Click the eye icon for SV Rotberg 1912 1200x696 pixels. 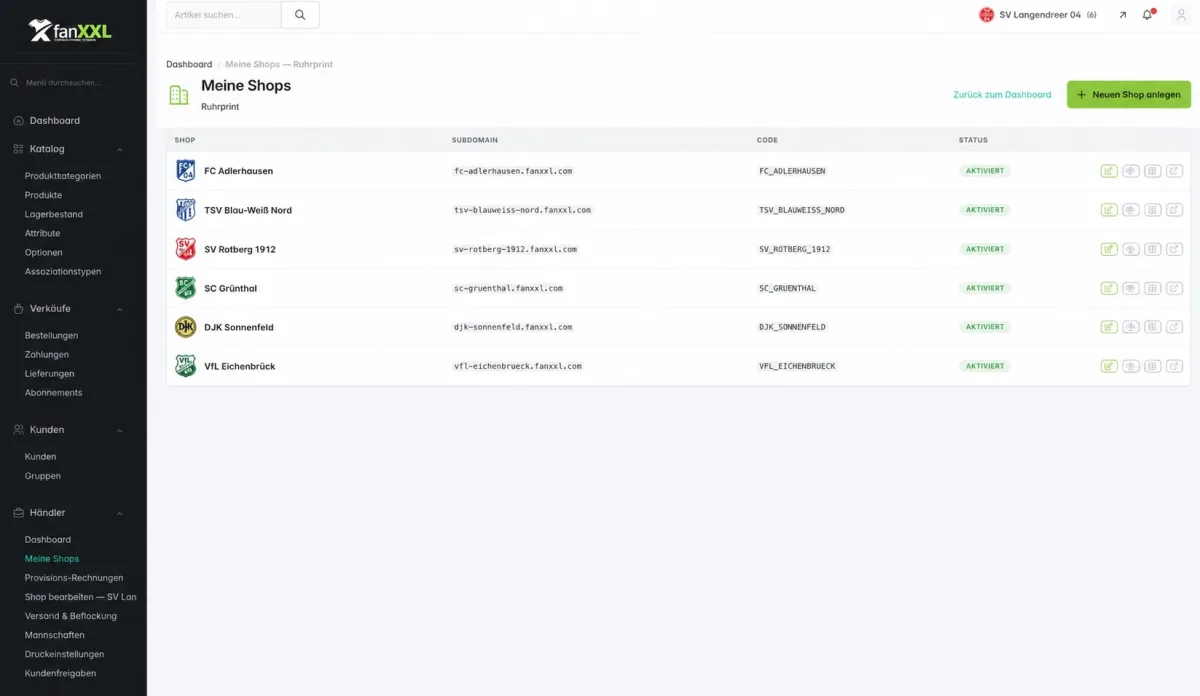(1131, 249)
